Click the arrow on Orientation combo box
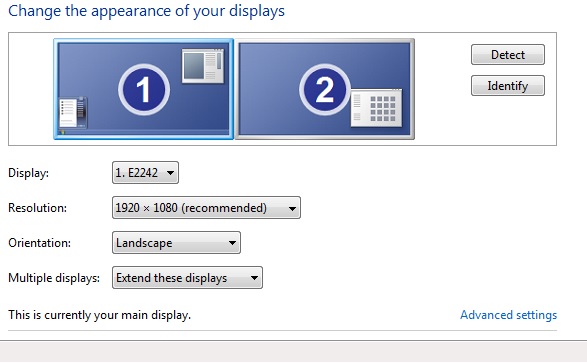The height and width of the screenshot is (363, 587). [232, 243]
